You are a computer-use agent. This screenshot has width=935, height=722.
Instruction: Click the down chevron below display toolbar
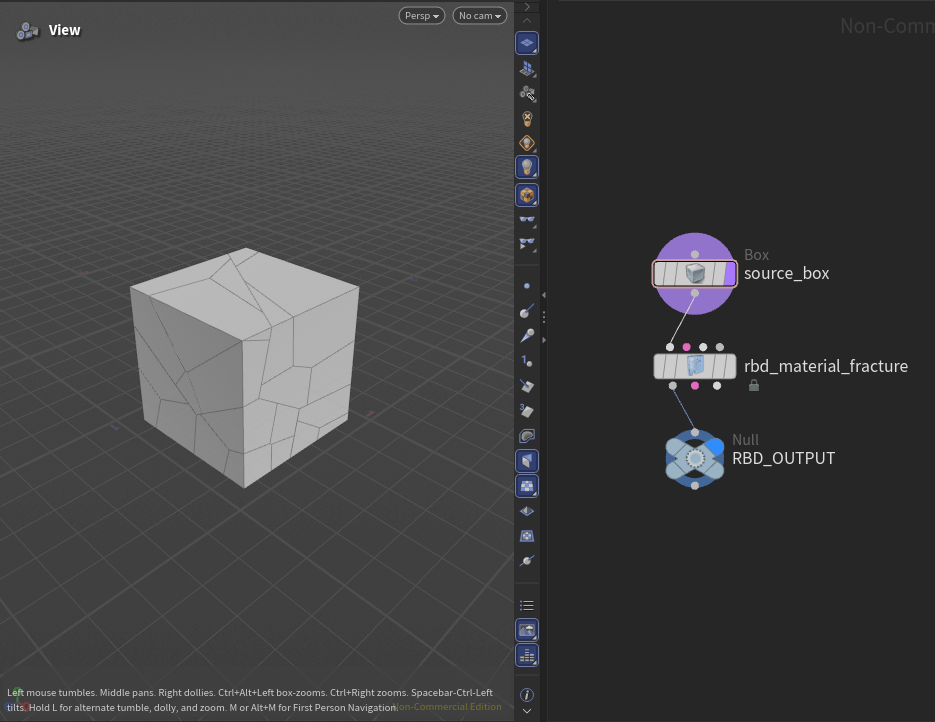527,711
